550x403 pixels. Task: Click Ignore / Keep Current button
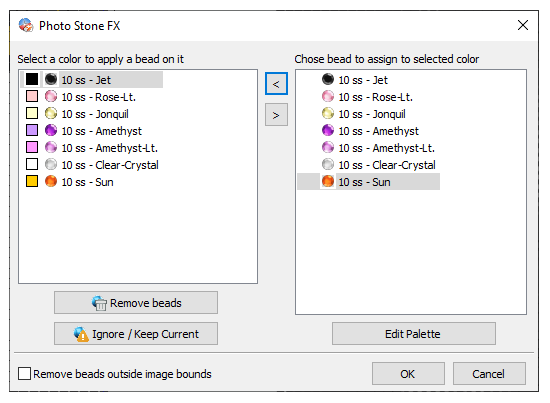click(x=136, y=334)
